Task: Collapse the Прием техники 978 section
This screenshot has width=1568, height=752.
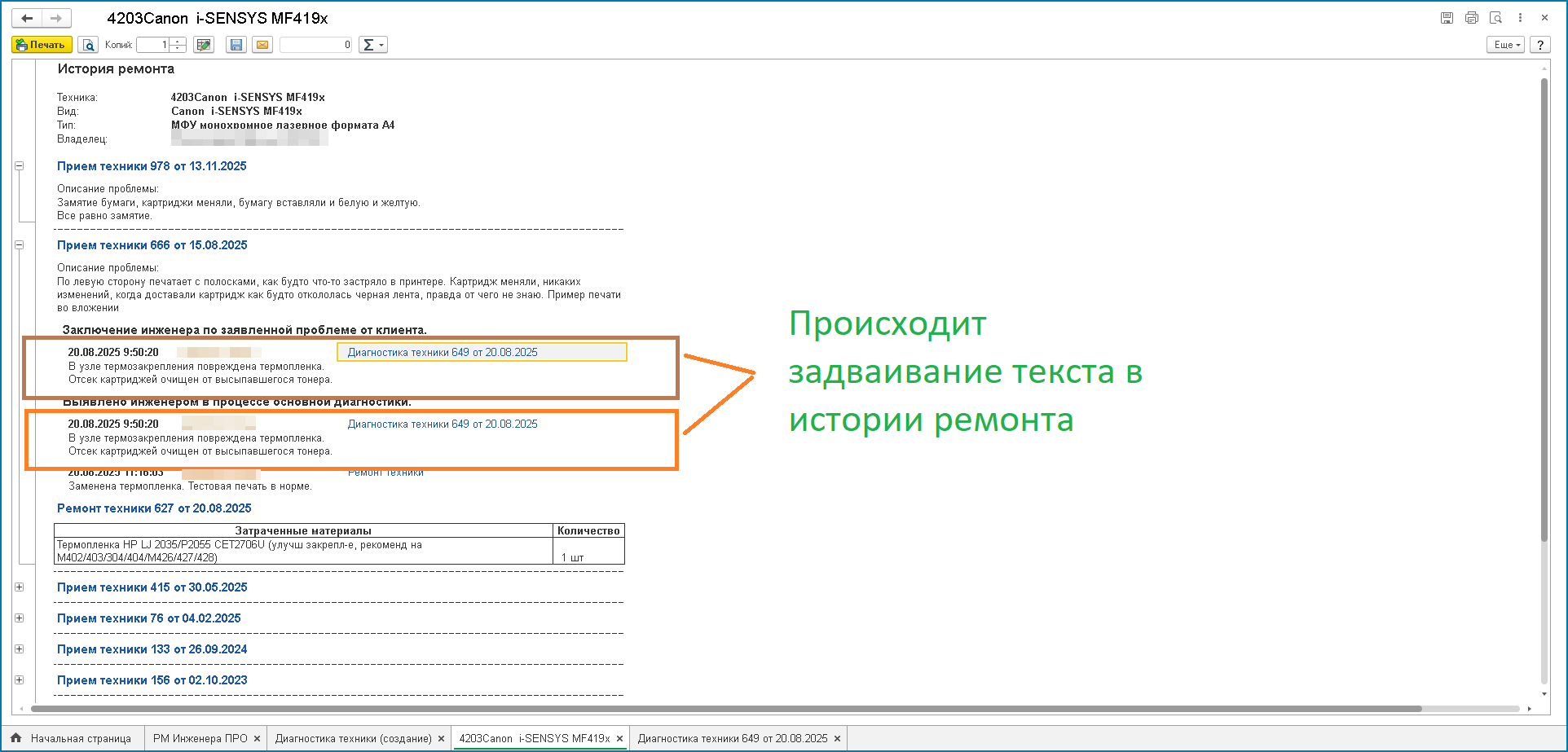Action: 20,166
